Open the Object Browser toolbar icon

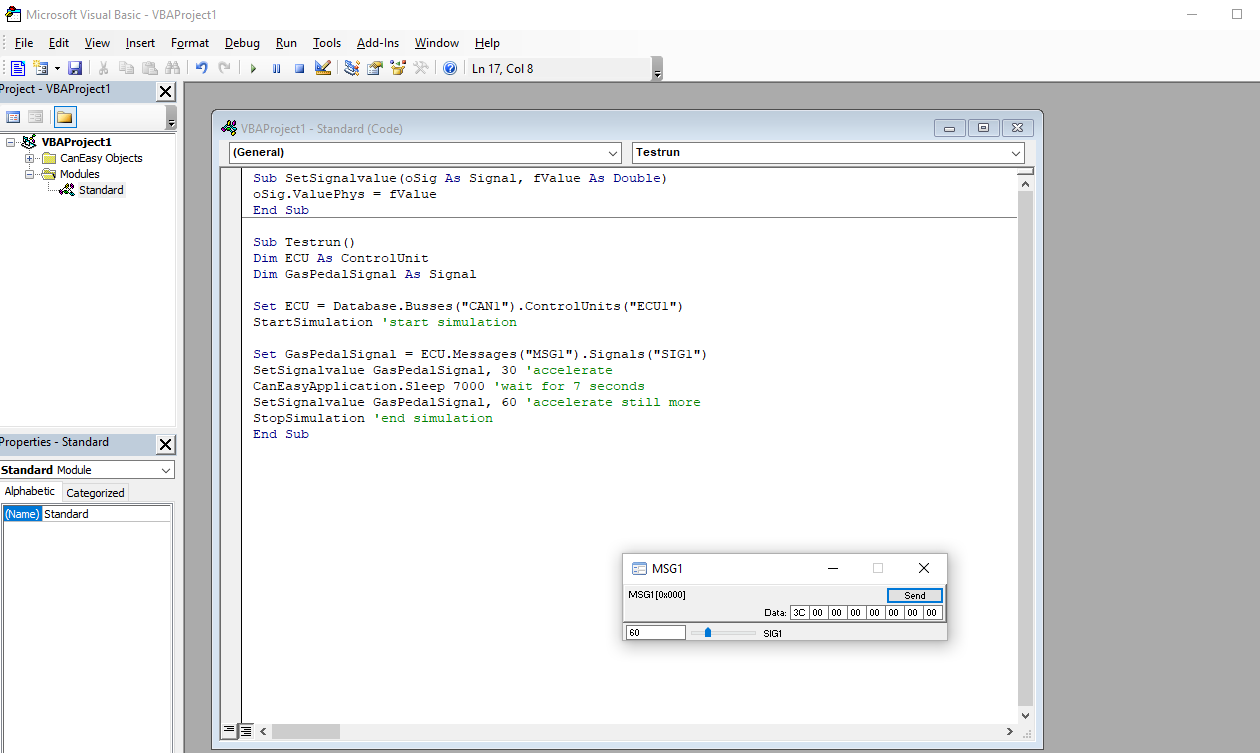[x=398, y=68]
